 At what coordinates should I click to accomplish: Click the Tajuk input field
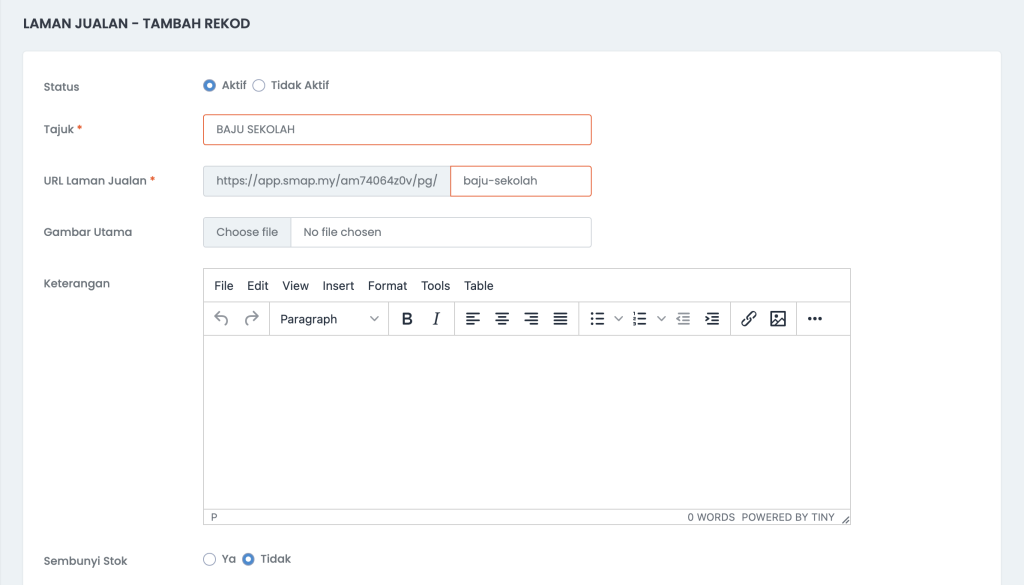point(397,129)
